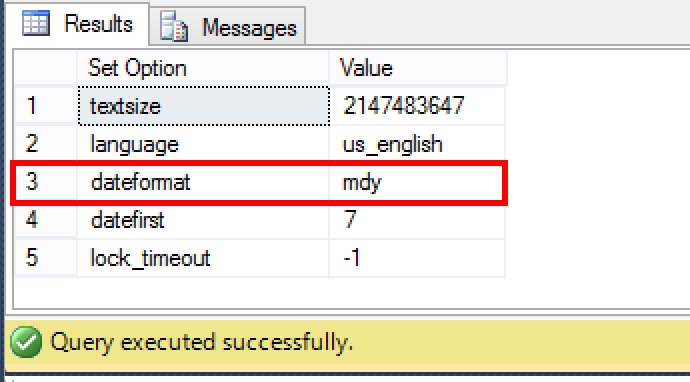Select row header number 4
Viewport: 690px width, 382px height.
46,220
